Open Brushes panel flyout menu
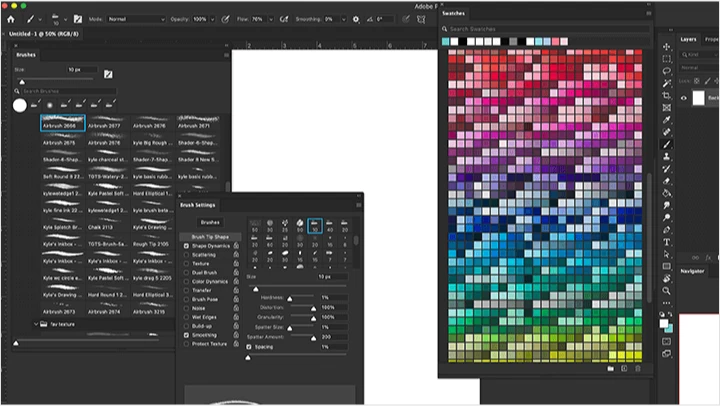Screen dimensions: 720x406 (x=226, y=55)
